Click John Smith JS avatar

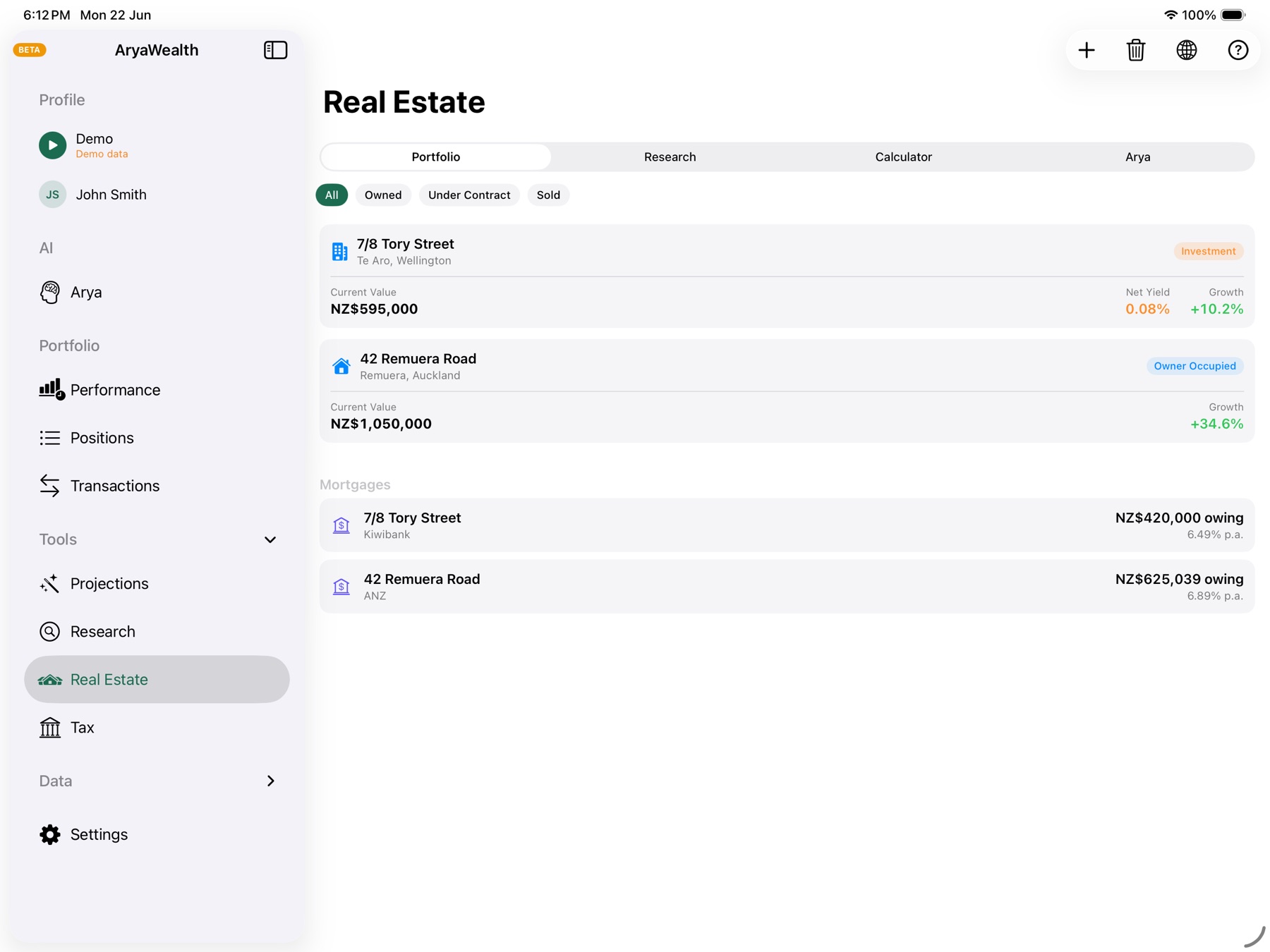[52, 195]
